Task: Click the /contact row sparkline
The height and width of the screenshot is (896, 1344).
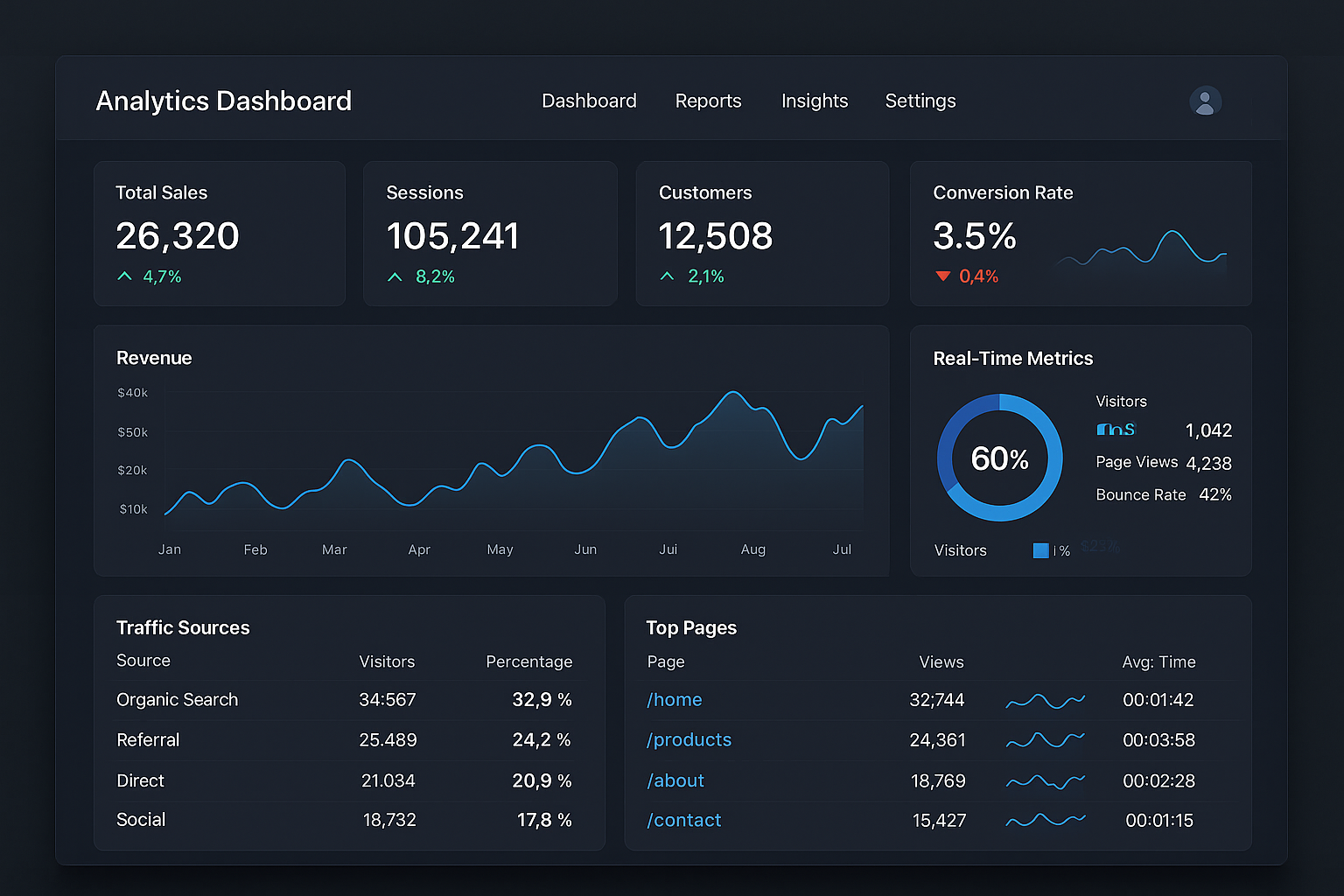Action: click(1045, 821)
